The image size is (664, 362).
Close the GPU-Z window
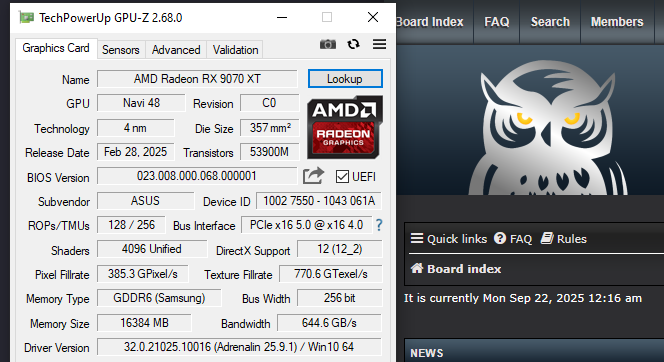373,17
